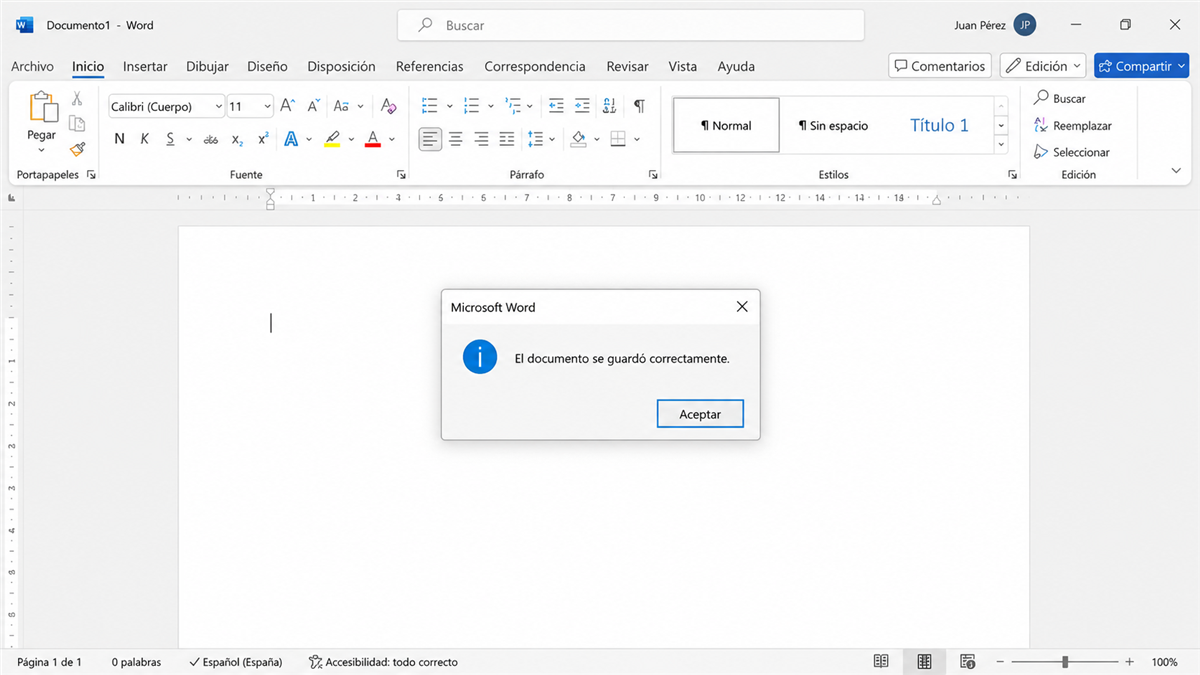This screenshot has height=675, width=1200.
Task: Open the Fuente dialog launcher
Action: point(401,174)
